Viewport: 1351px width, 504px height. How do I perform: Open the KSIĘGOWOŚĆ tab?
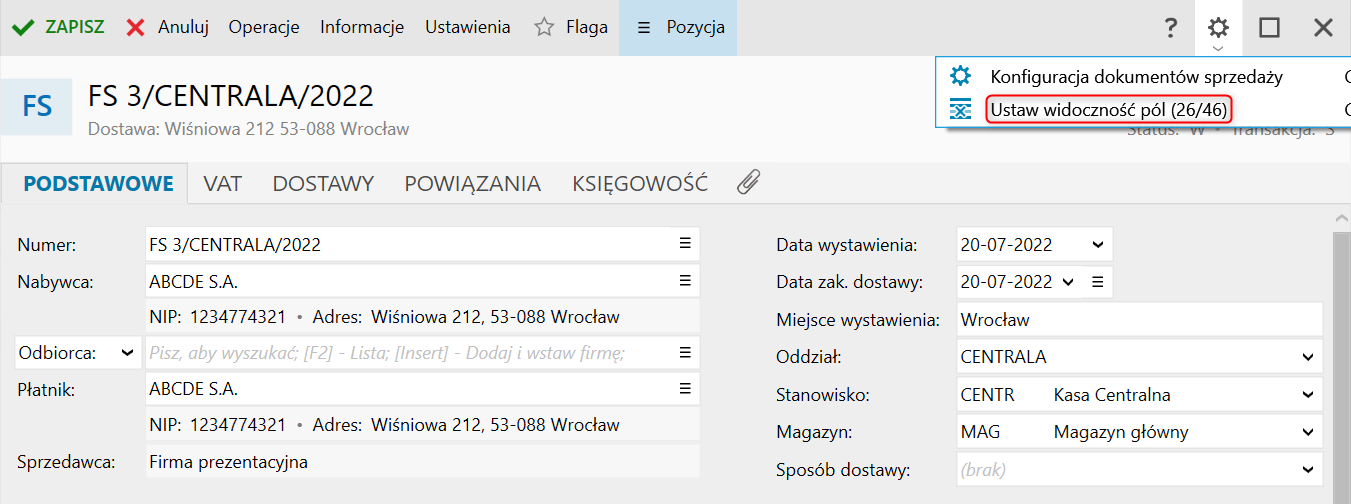point(640,183)
